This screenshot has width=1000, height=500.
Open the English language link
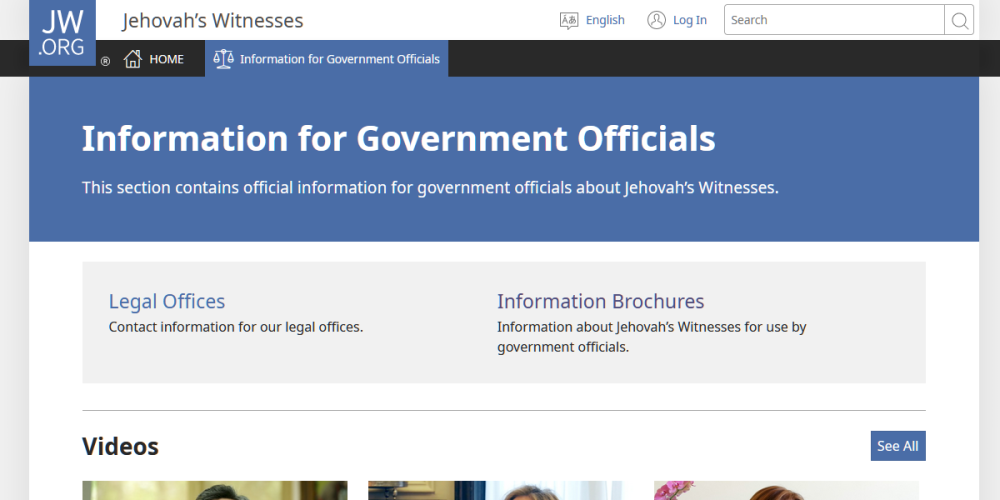pos(605,20)
